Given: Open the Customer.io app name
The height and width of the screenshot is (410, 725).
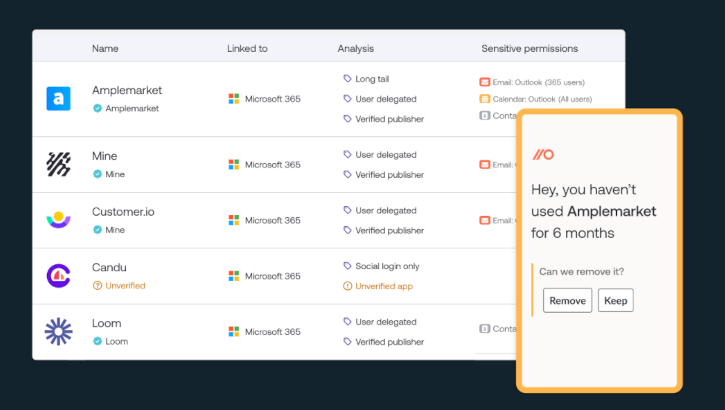Looking at the screenshot, I should [x=123, y=212].
